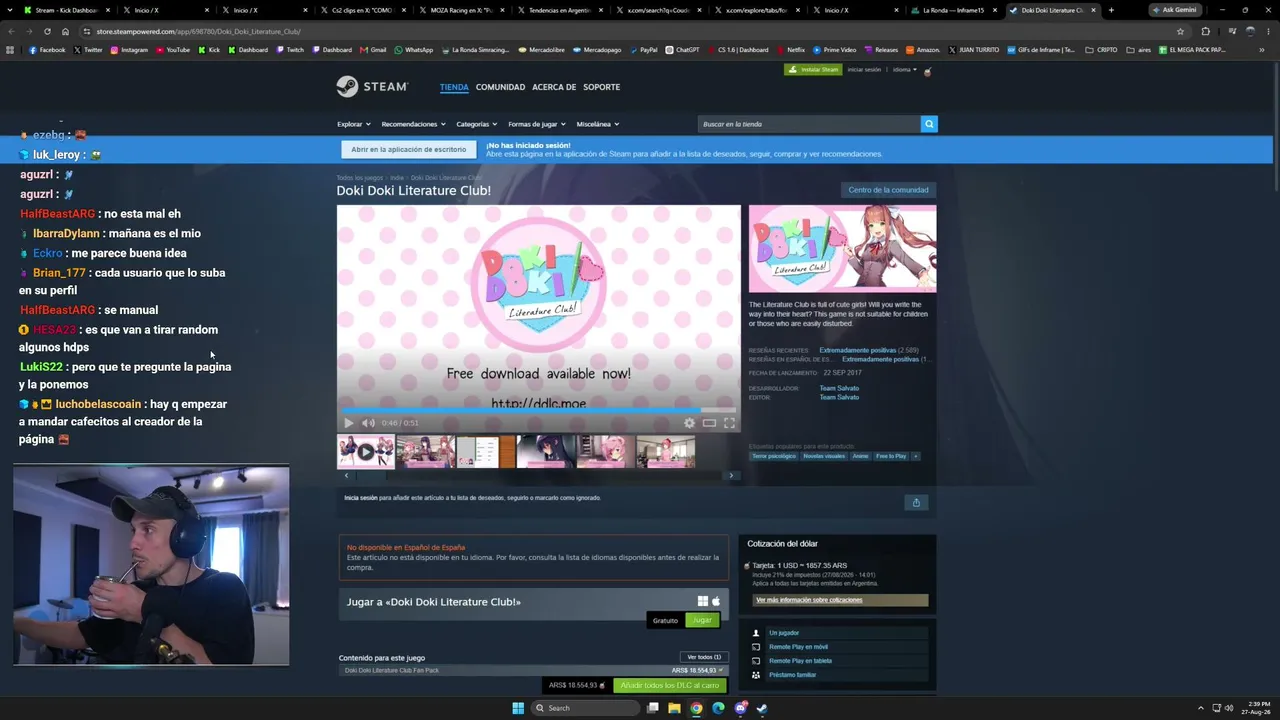The width and height of the screenshot is (1280, 720).
Task: Open Ver más información sobre cotizaciones link
Action: 809,600
